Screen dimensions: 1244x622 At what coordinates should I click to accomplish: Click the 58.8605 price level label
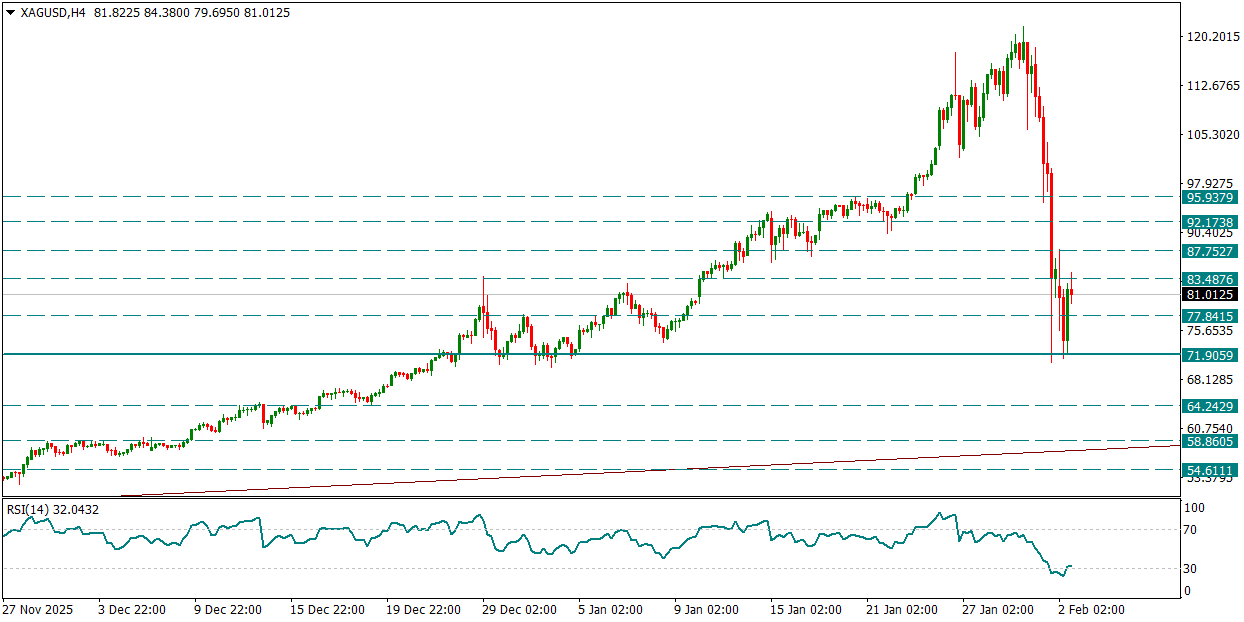point(1211,441)
